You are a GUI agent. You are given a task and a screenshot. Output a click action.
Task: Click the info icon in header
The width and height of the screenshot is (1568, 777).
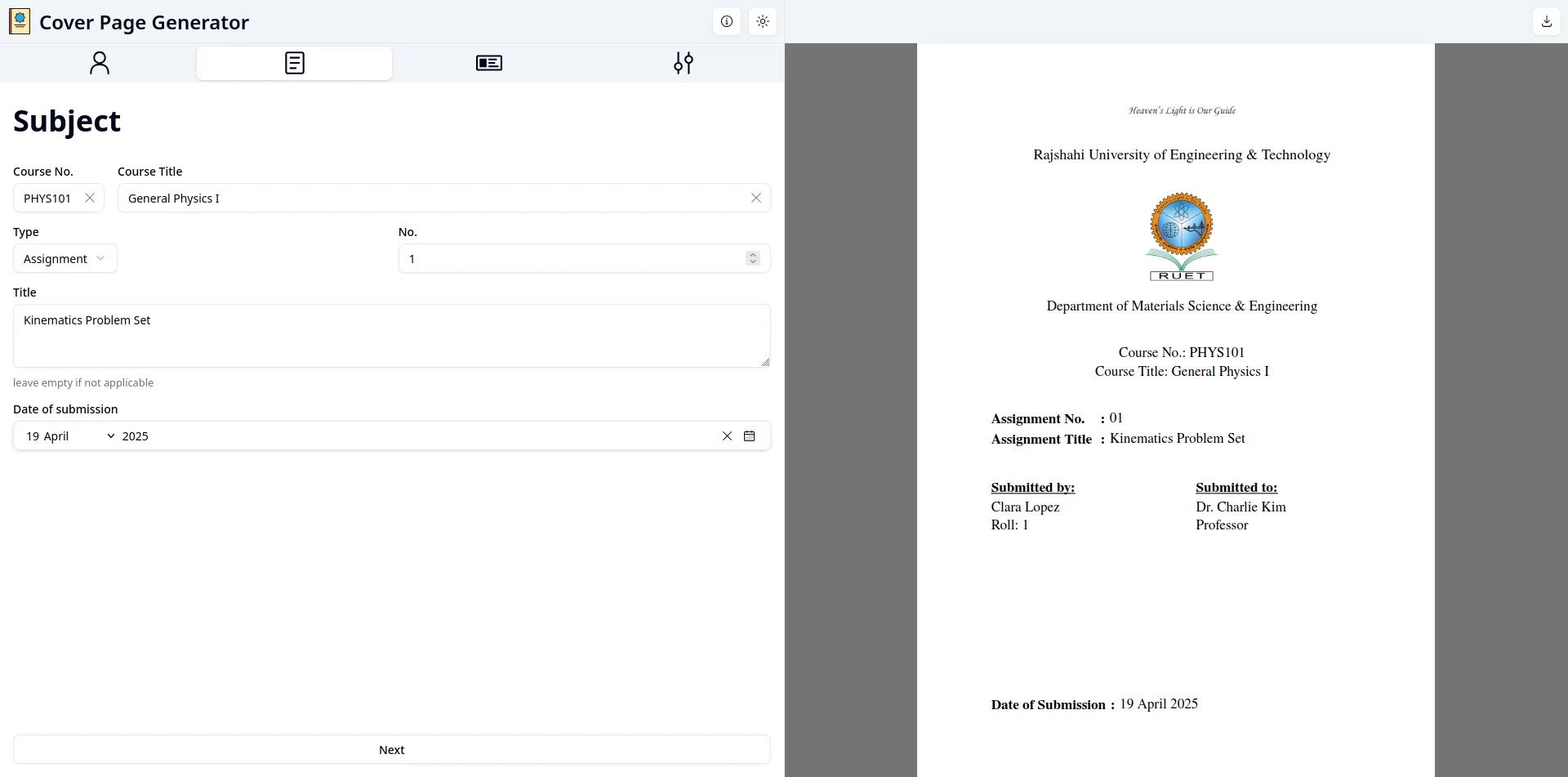(726, 22)
